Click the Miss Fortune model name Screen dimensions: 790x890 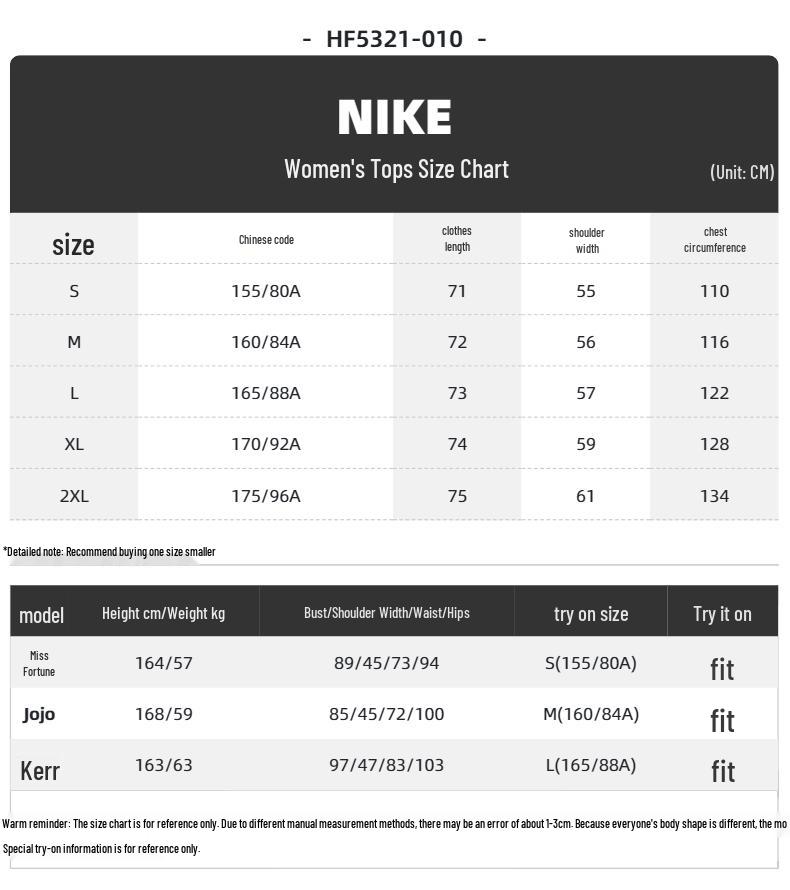click(x=39, y=664)
